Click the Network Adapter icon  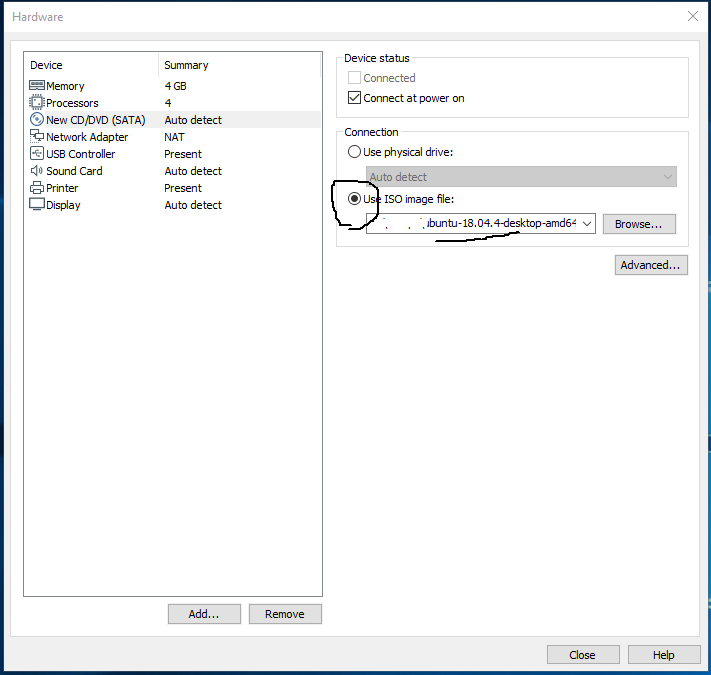(x=37, y=136)
